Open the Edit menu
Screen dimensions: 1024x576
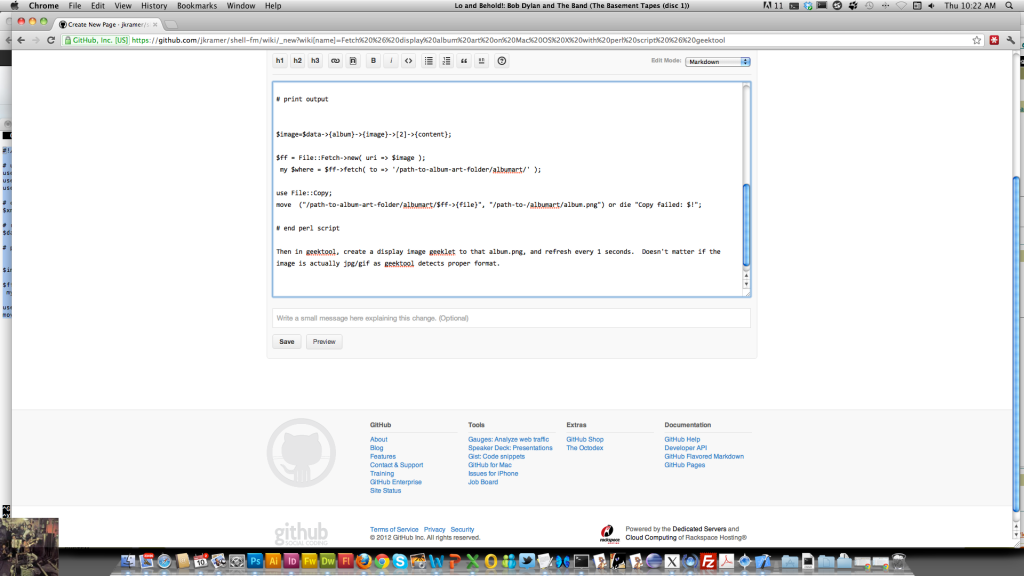[x=98, y=5]
